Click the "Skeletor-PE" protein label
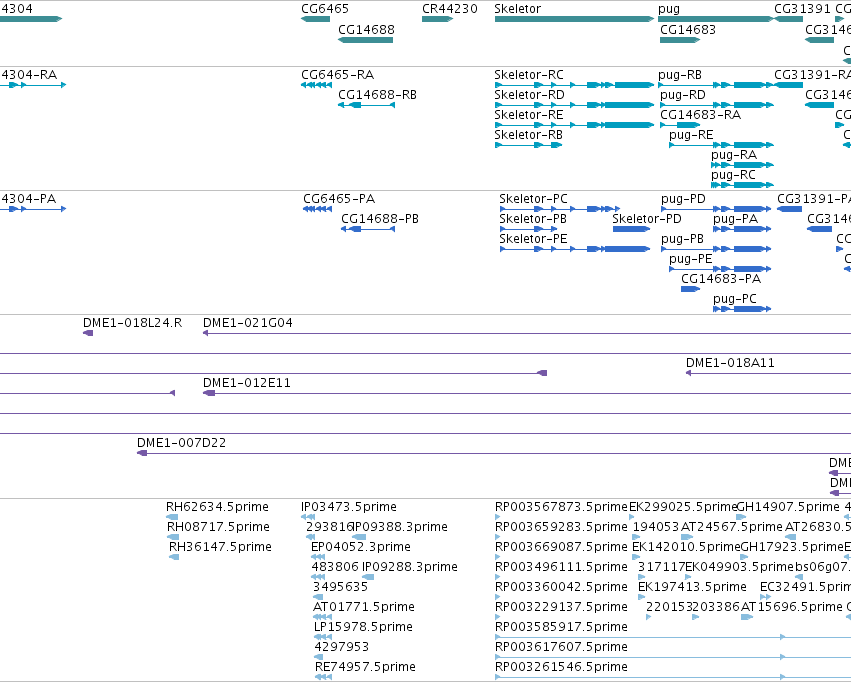 coord(534,239)
